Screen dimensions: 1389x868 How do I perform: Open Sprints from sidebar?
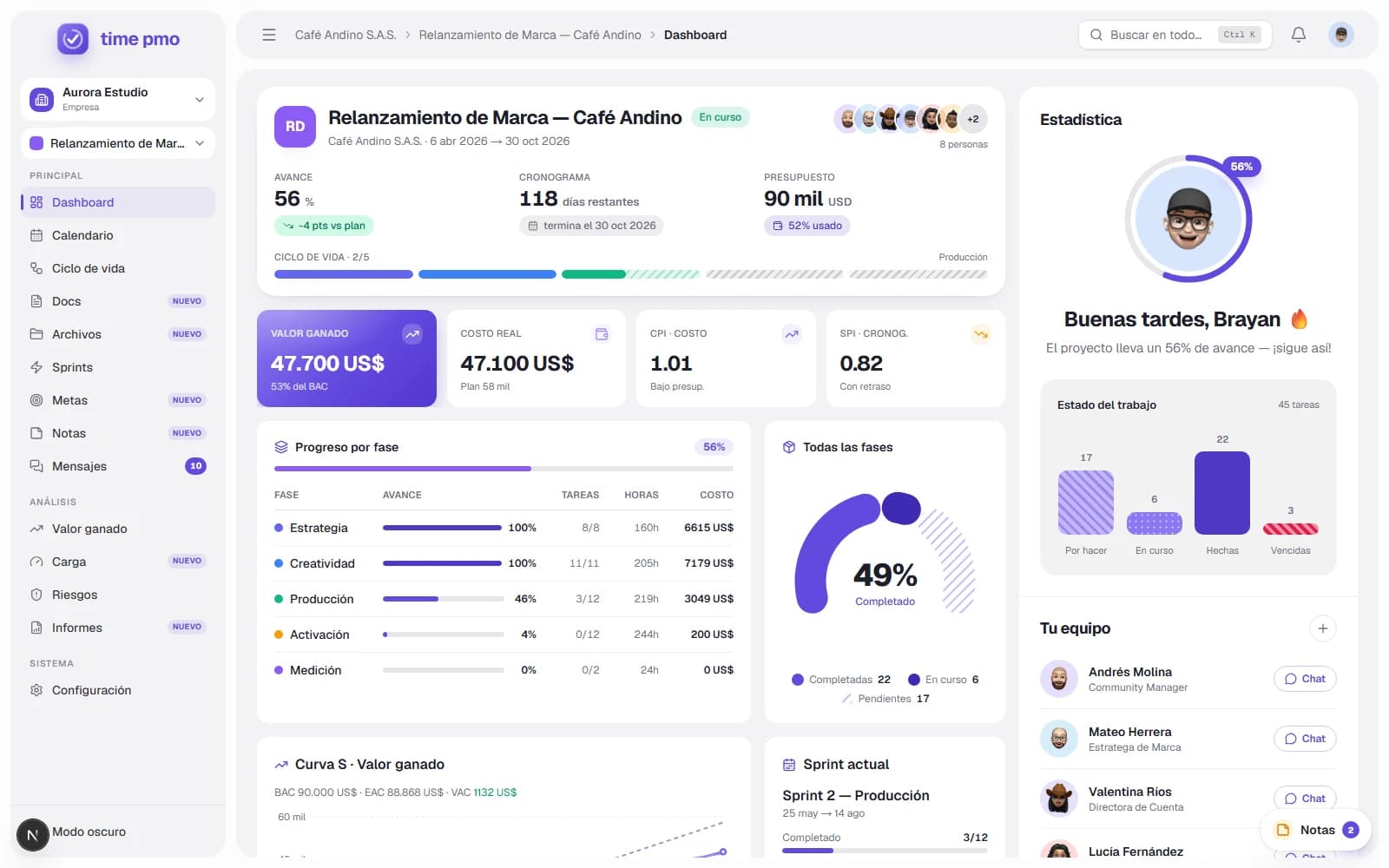[x=118, y=367]
